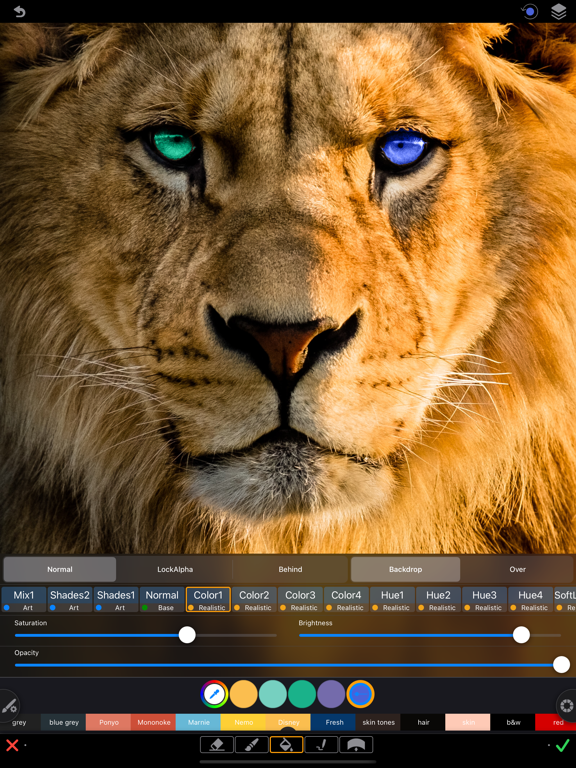
Task: Choose the Hue1 Realistic blend mode
Action: pyautogui.click(x=392, y=600)
